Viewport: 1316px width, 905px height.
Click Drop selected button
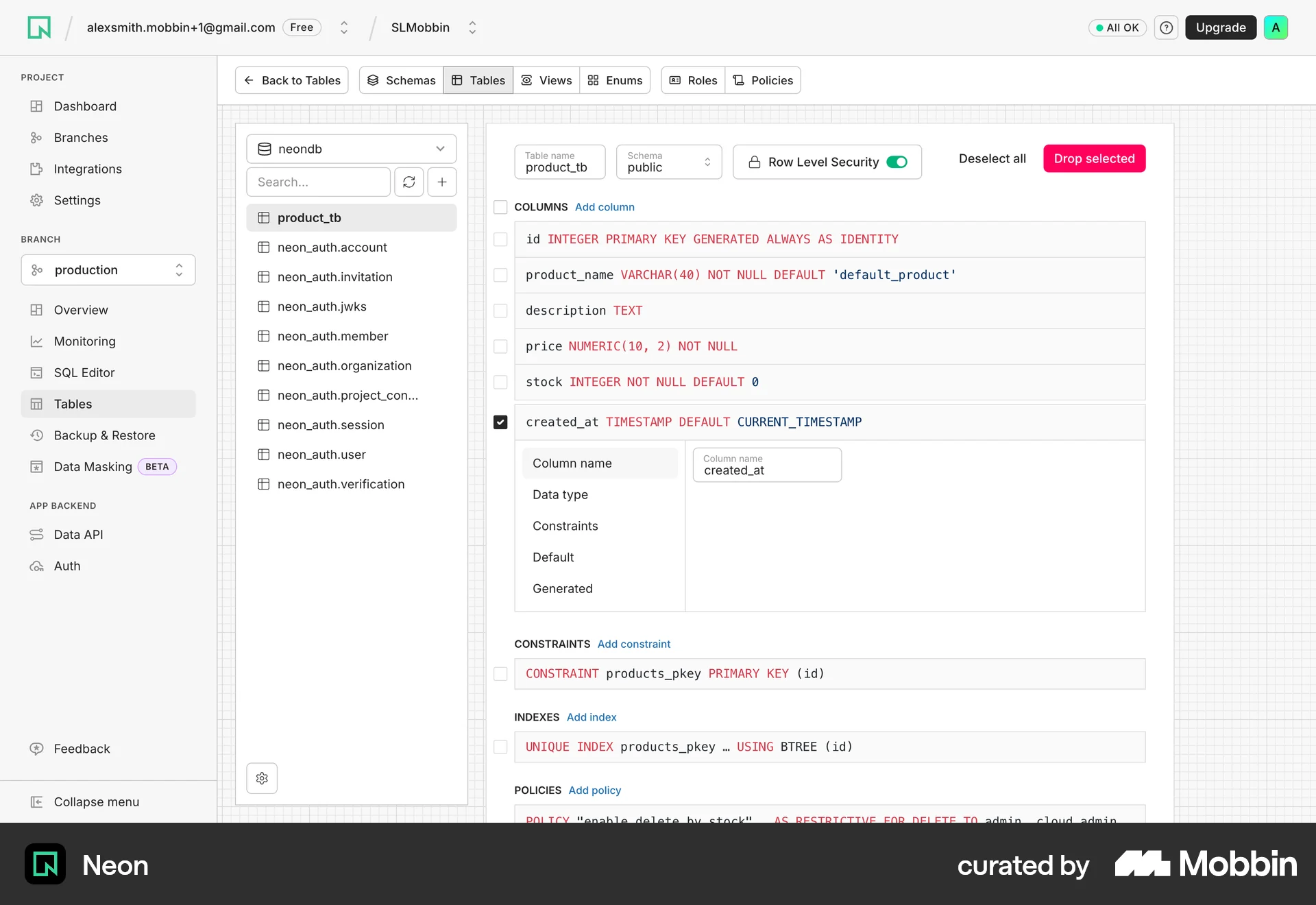tap(1095, 158)
